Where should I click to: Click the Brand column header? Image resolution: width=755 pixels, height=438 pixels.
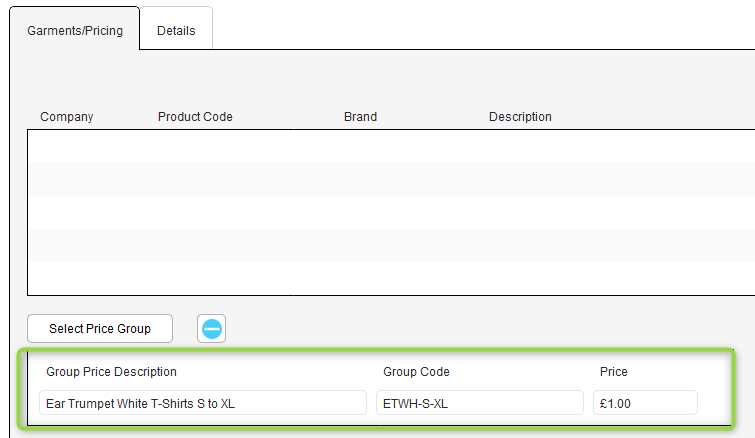pos(360,117)
